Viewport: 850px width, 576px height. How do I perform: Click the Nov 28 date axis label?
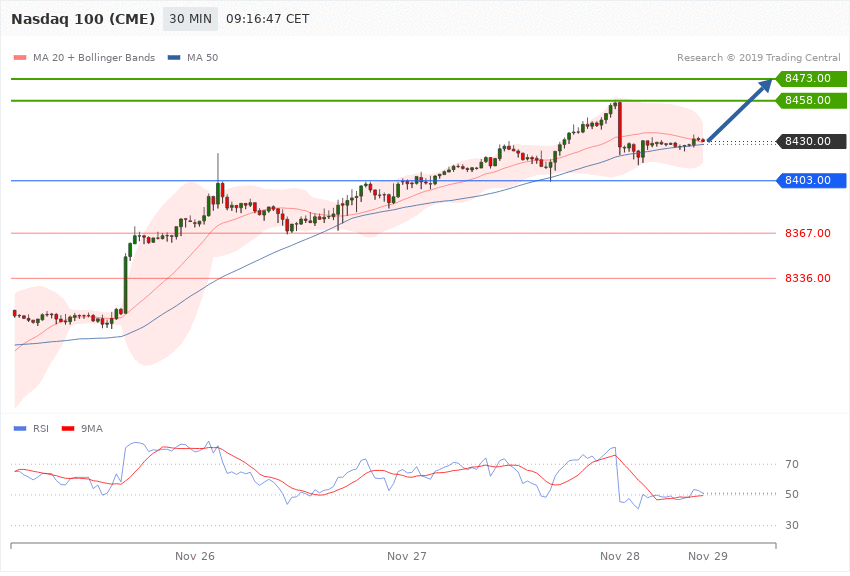[x=620, y=556]
